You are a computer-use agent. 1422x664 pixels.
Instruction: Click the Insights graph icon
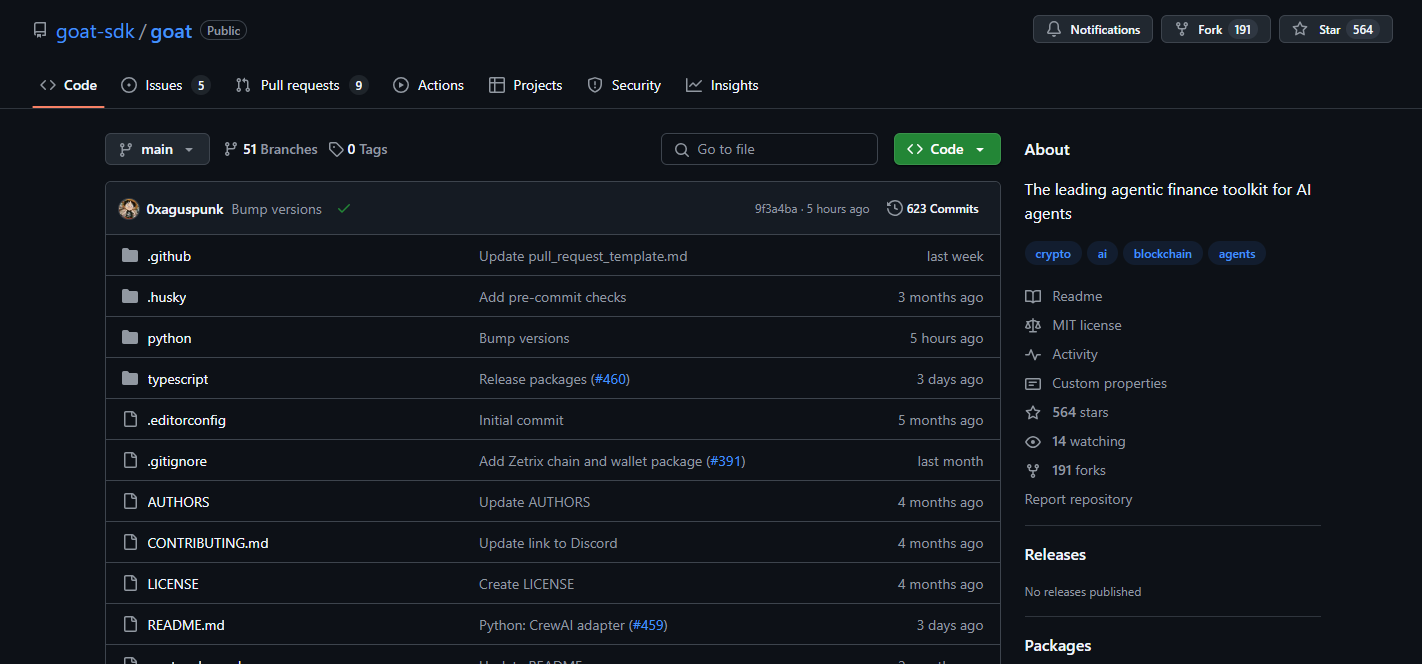(x=694, y=85)
